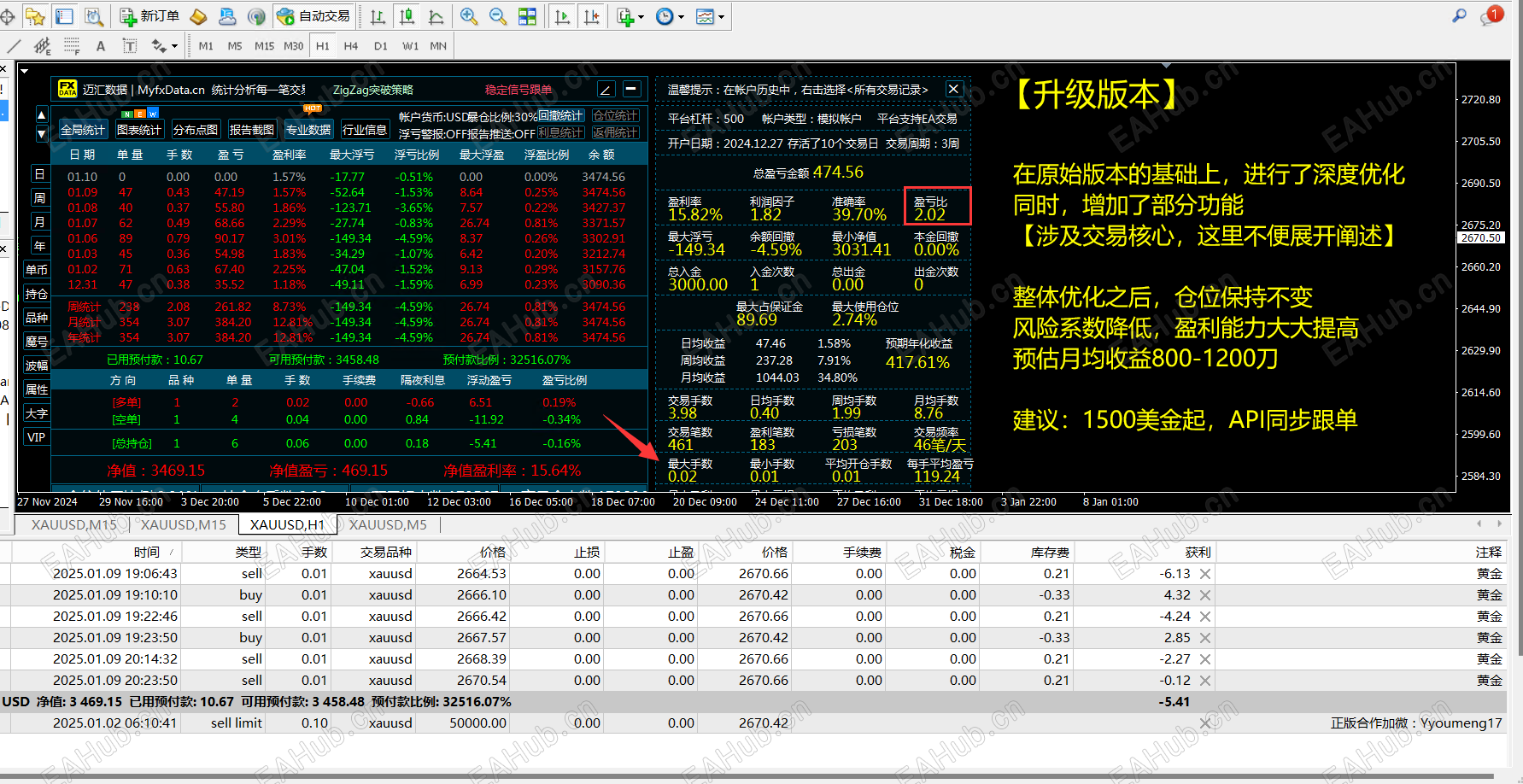Click the 返佣统计 button

point(616,132)
